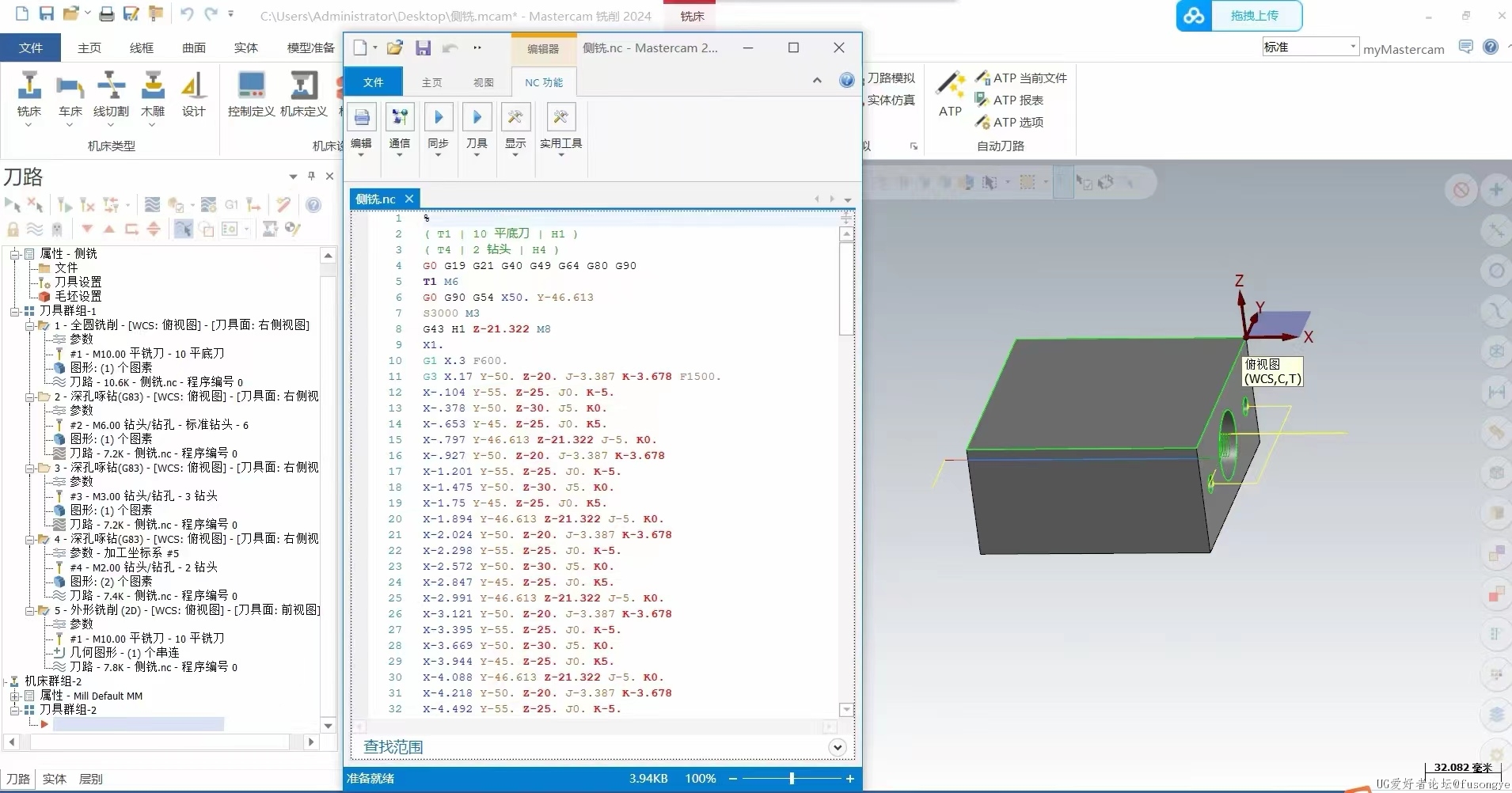Print from main quick access toolbar
Screen dimensions: 1512x793
[106, 13]
